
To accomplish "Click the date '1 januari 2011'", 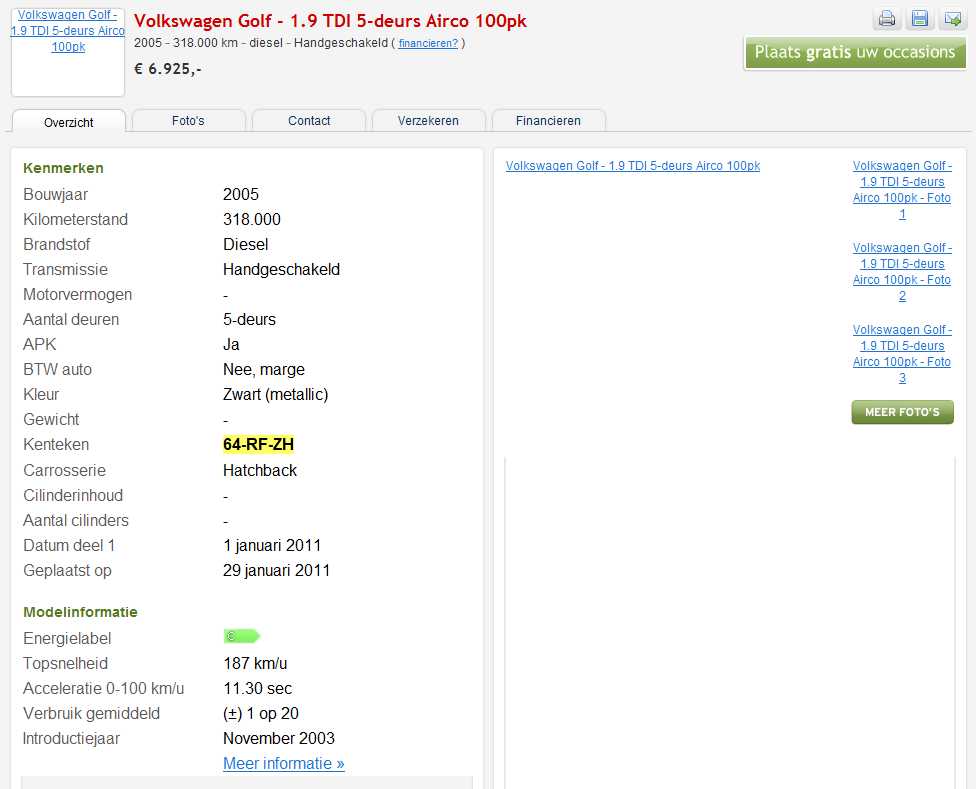I will [x=272, y=545].
